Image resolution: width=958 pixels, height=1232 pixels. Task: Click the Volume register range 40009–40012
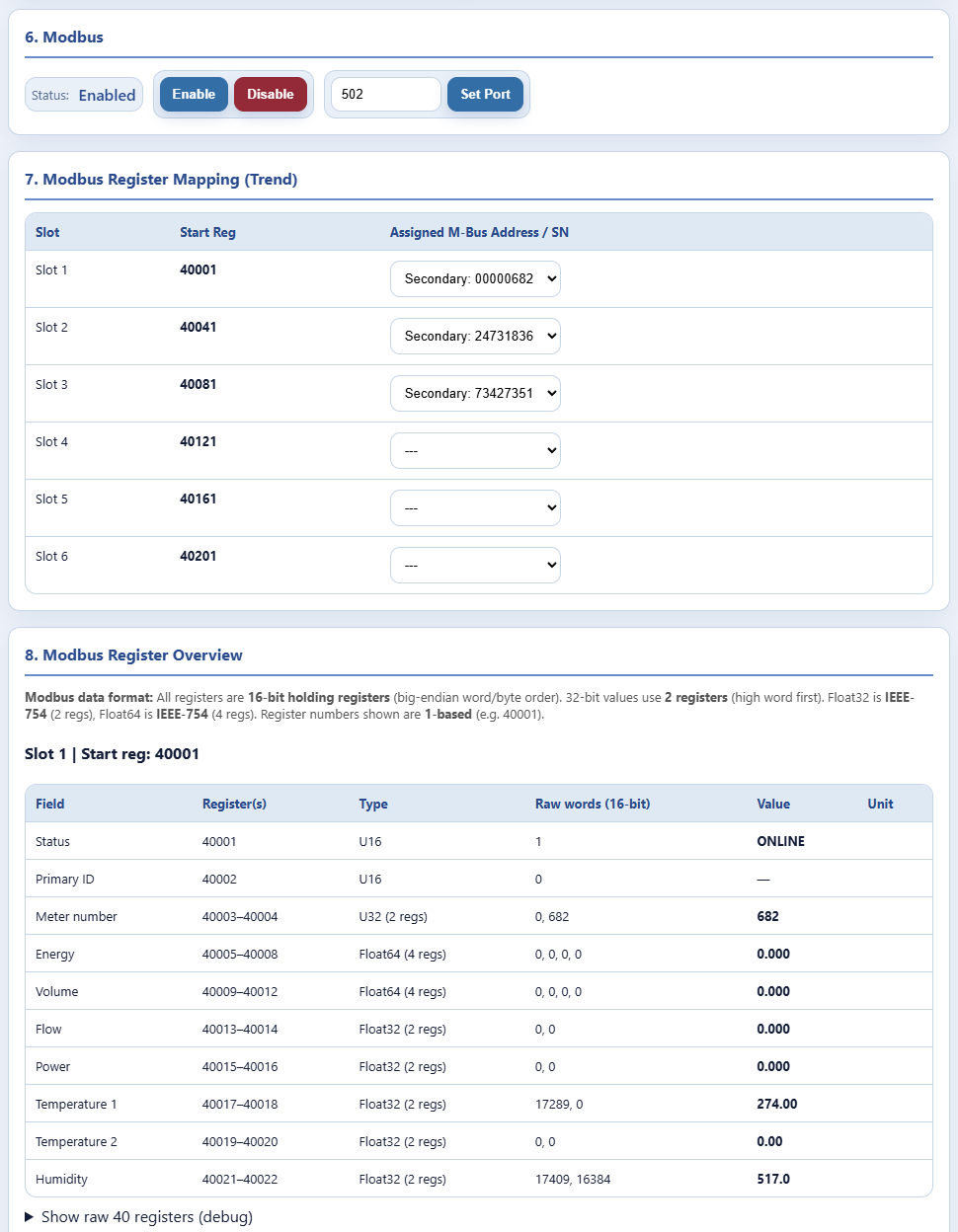pos(240,991)
